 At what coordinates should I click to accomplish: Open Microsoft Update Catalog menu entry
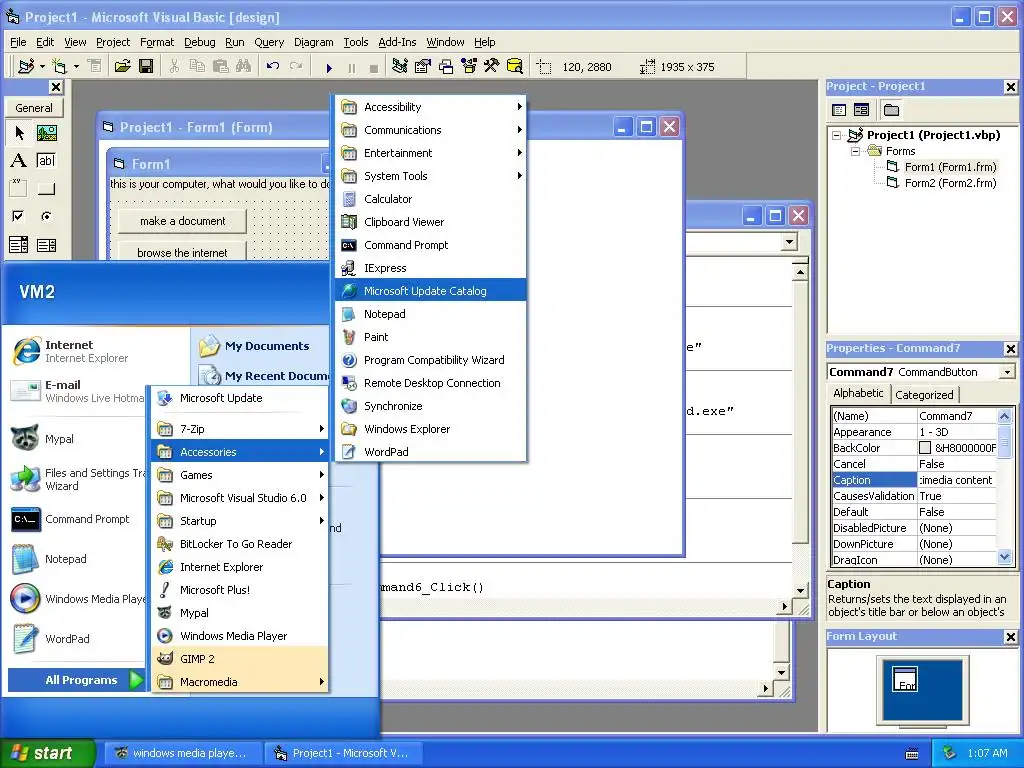[x=431, y=291]
